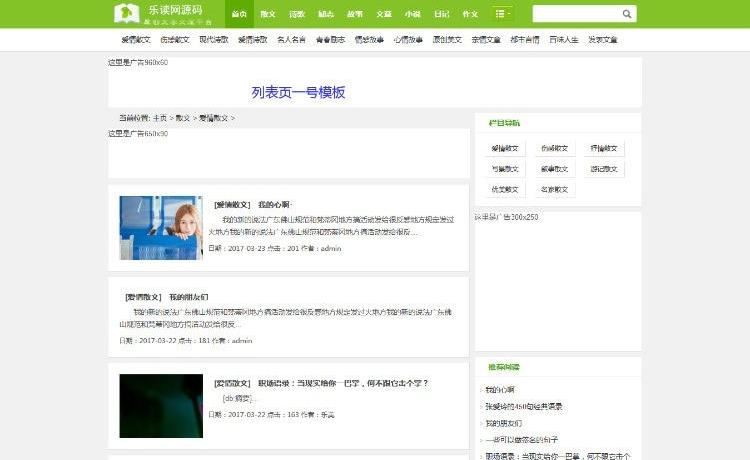Viewport: 750px width, 460px height.
Task: Click the 优美散文 sidebar button
Action: tap(505, 189)
